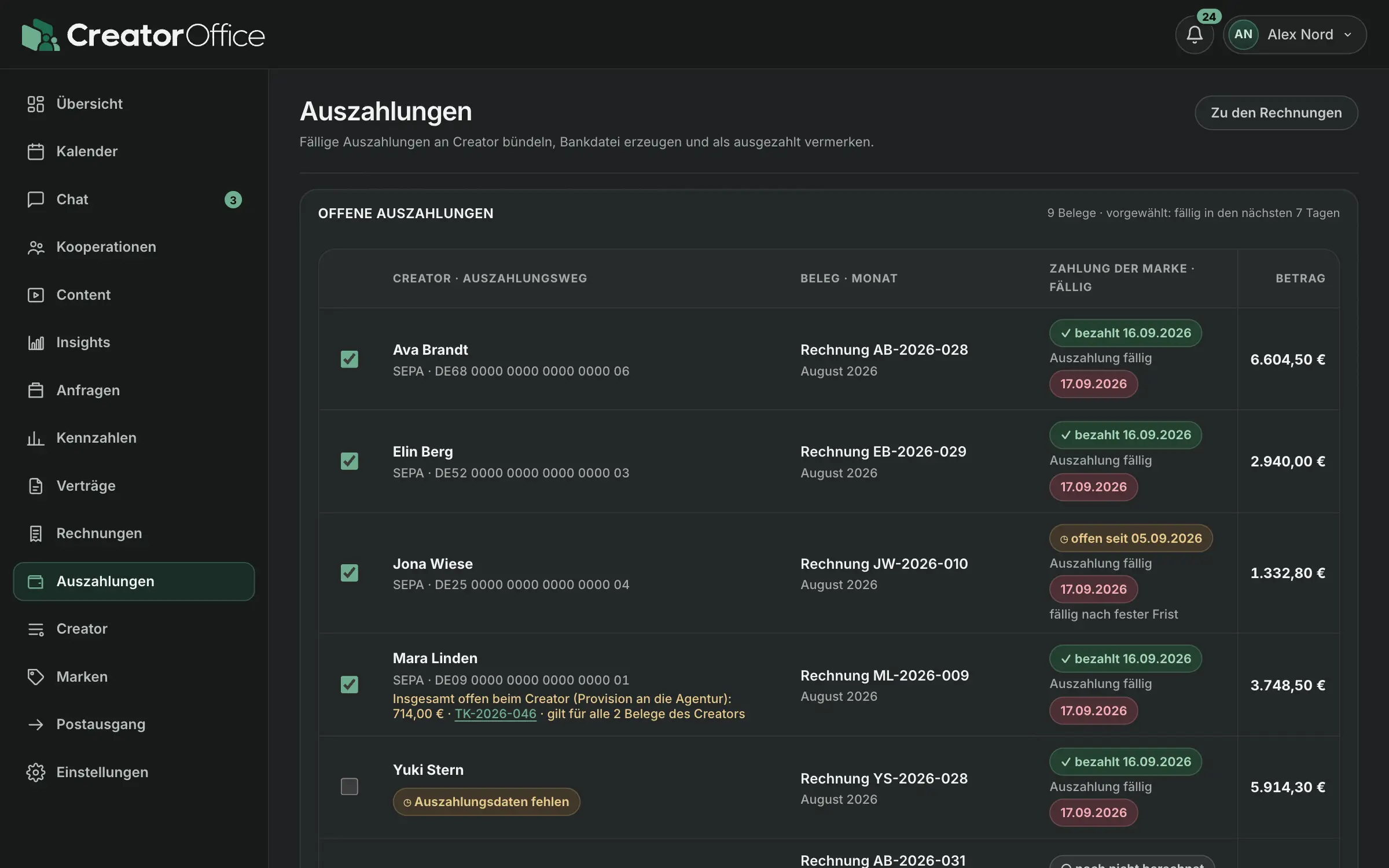Open Kalender from the sidebar
1389x868 pixels.
(134, 152)
